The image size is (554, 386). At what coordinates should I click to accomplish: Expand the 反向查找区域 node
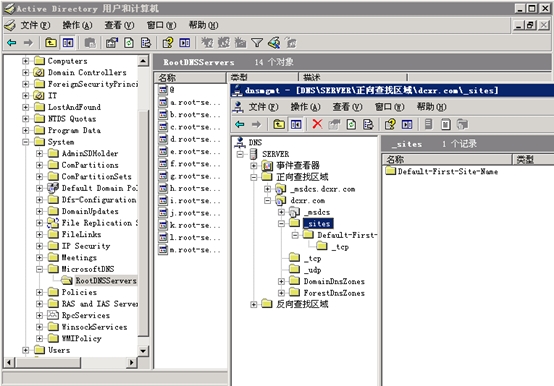click(x=253, y=304)
